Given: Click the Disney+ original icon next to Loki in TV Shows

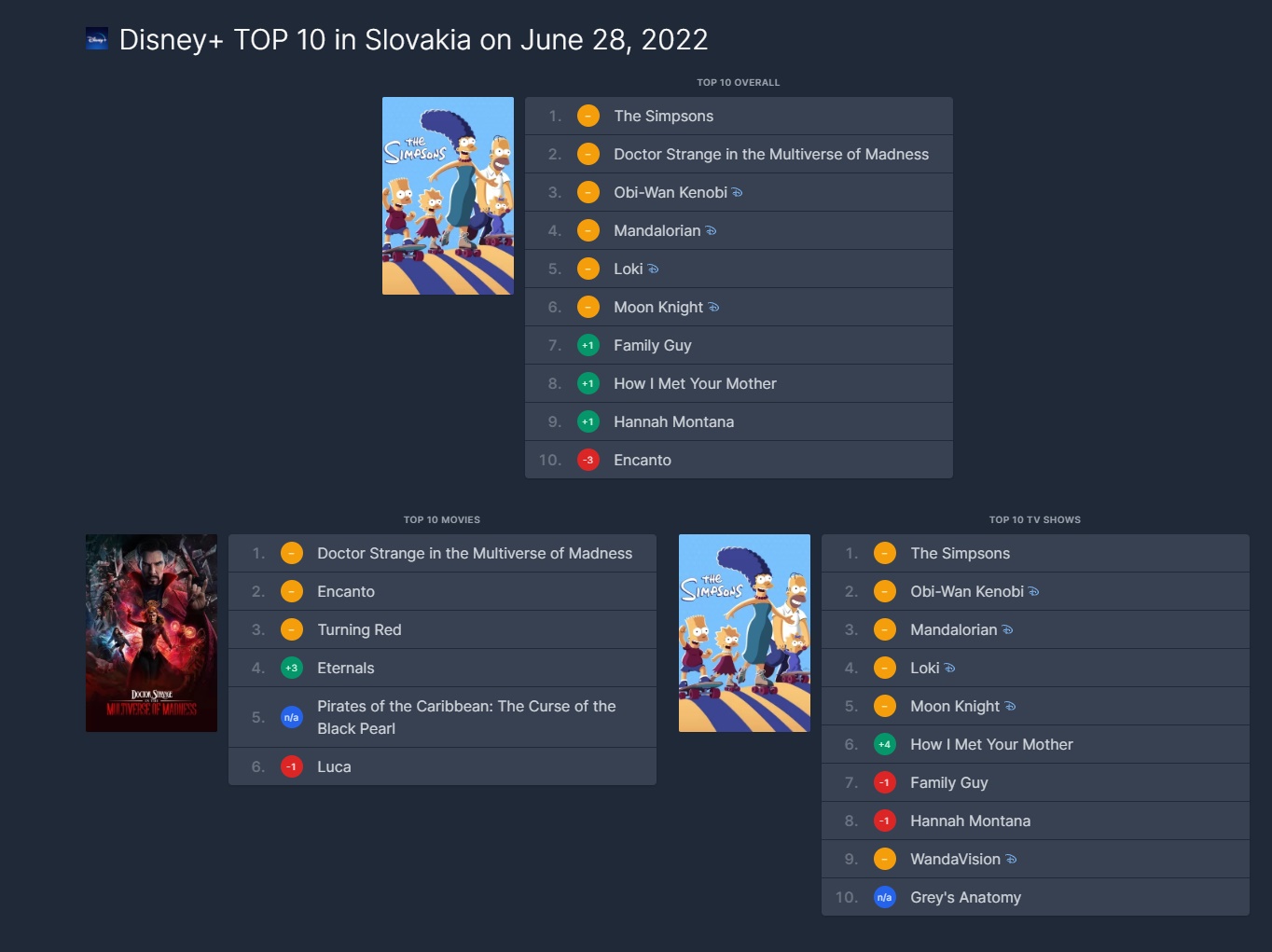Looking at the screenshot, I should pos(949,669).
